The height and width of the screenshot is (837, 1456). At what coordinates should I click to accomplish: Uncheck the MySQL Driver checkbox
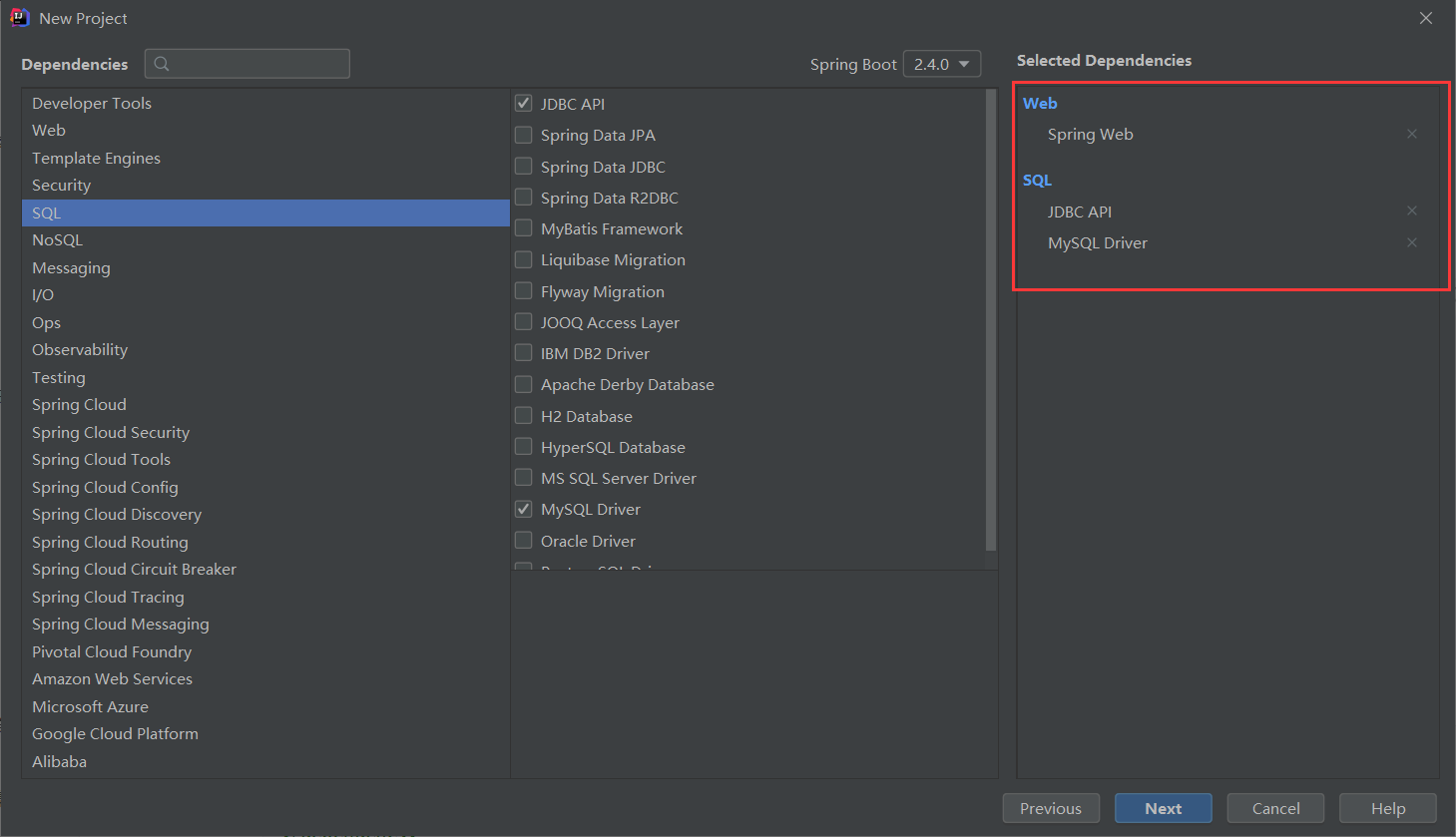click(x=523, y=509)
